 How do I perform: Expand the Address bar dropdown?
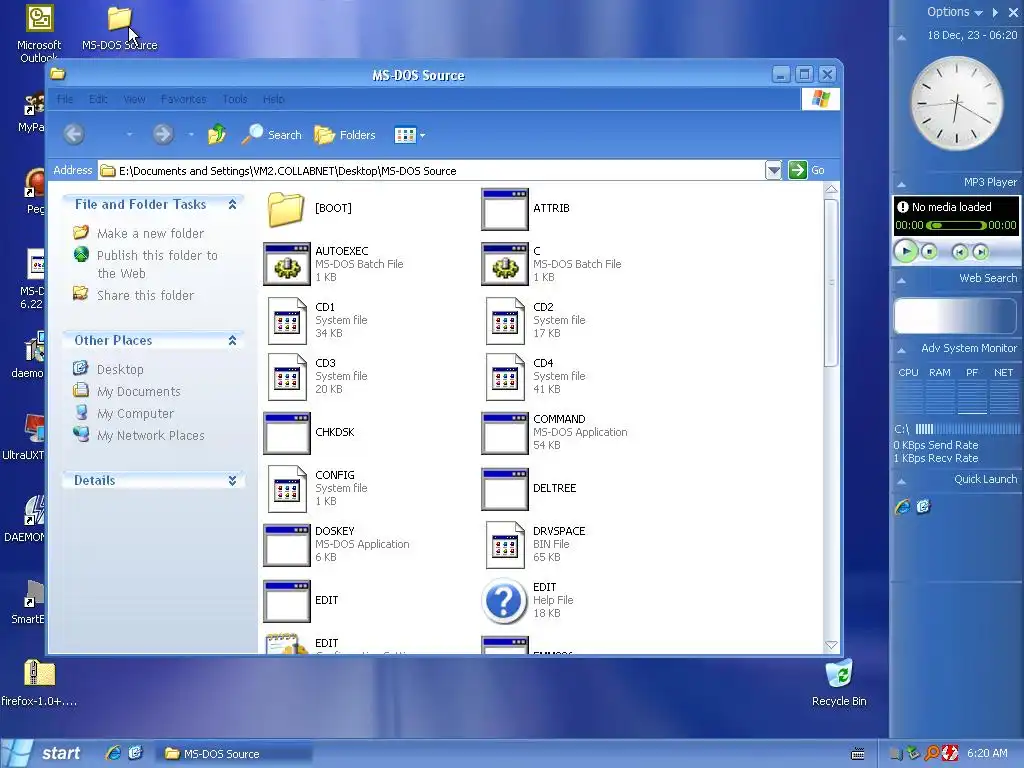pos(773,170)
